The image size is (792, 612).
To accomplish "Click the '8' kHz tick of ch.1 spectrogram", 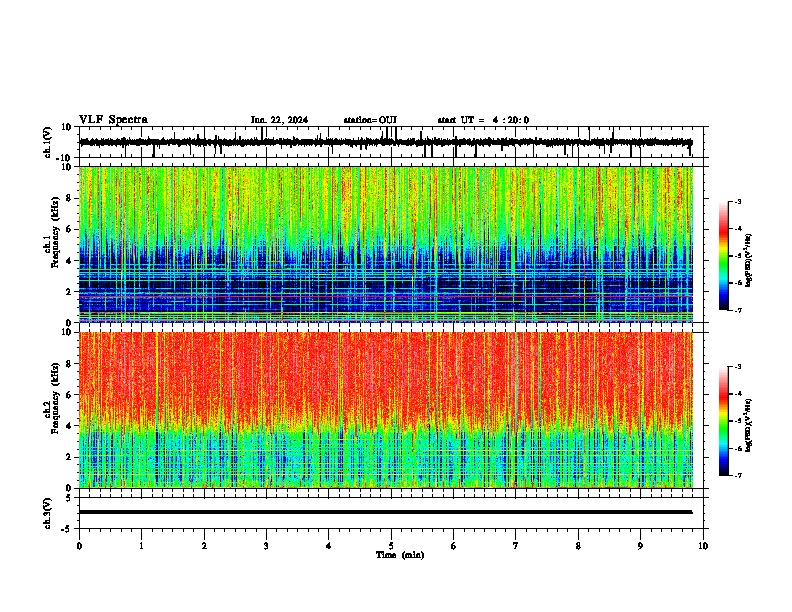I will coord(70,198).
